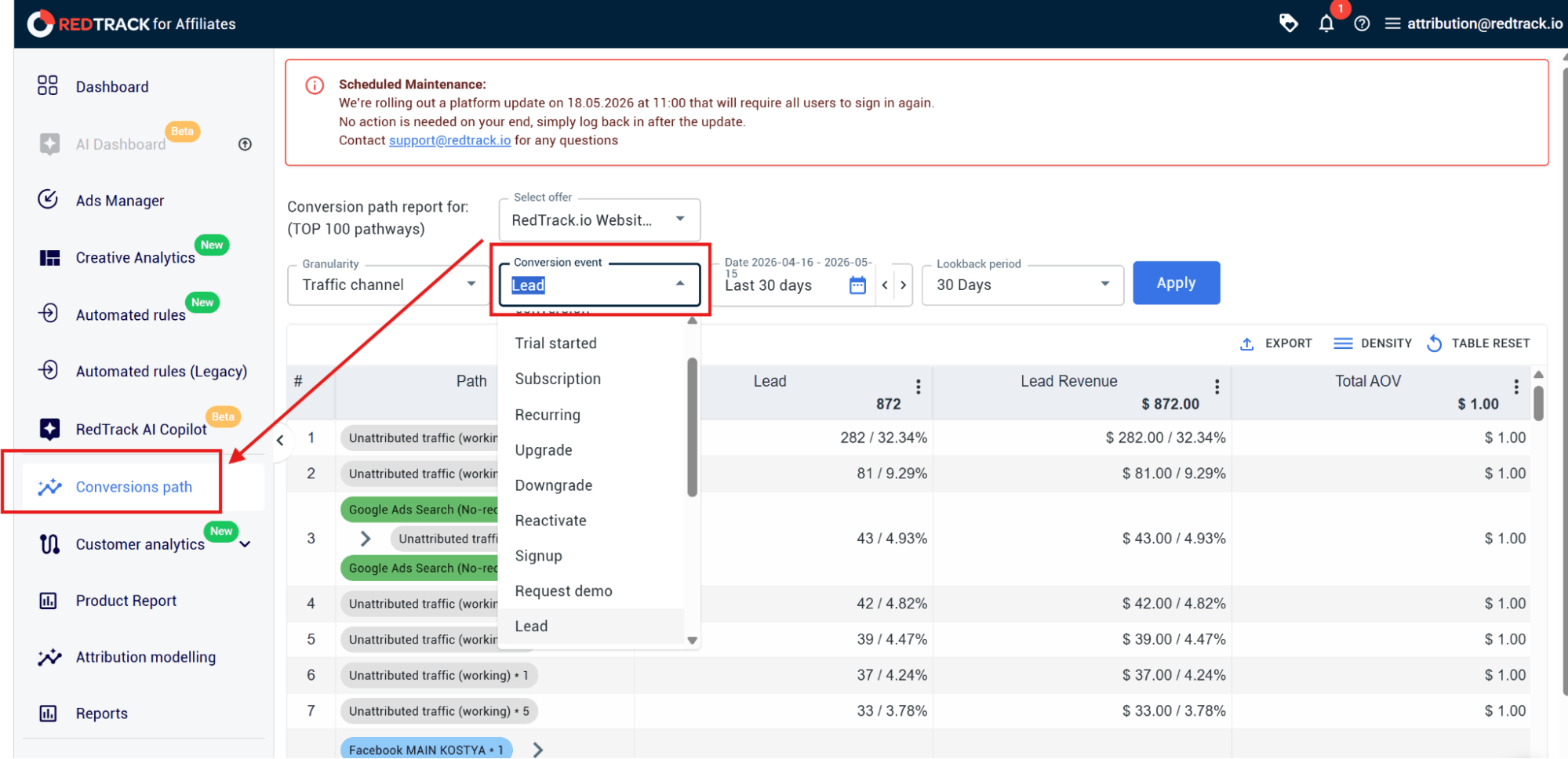Open the tag icon in header
This screenshot has height=759, width=1568.
coord(1288,24)
